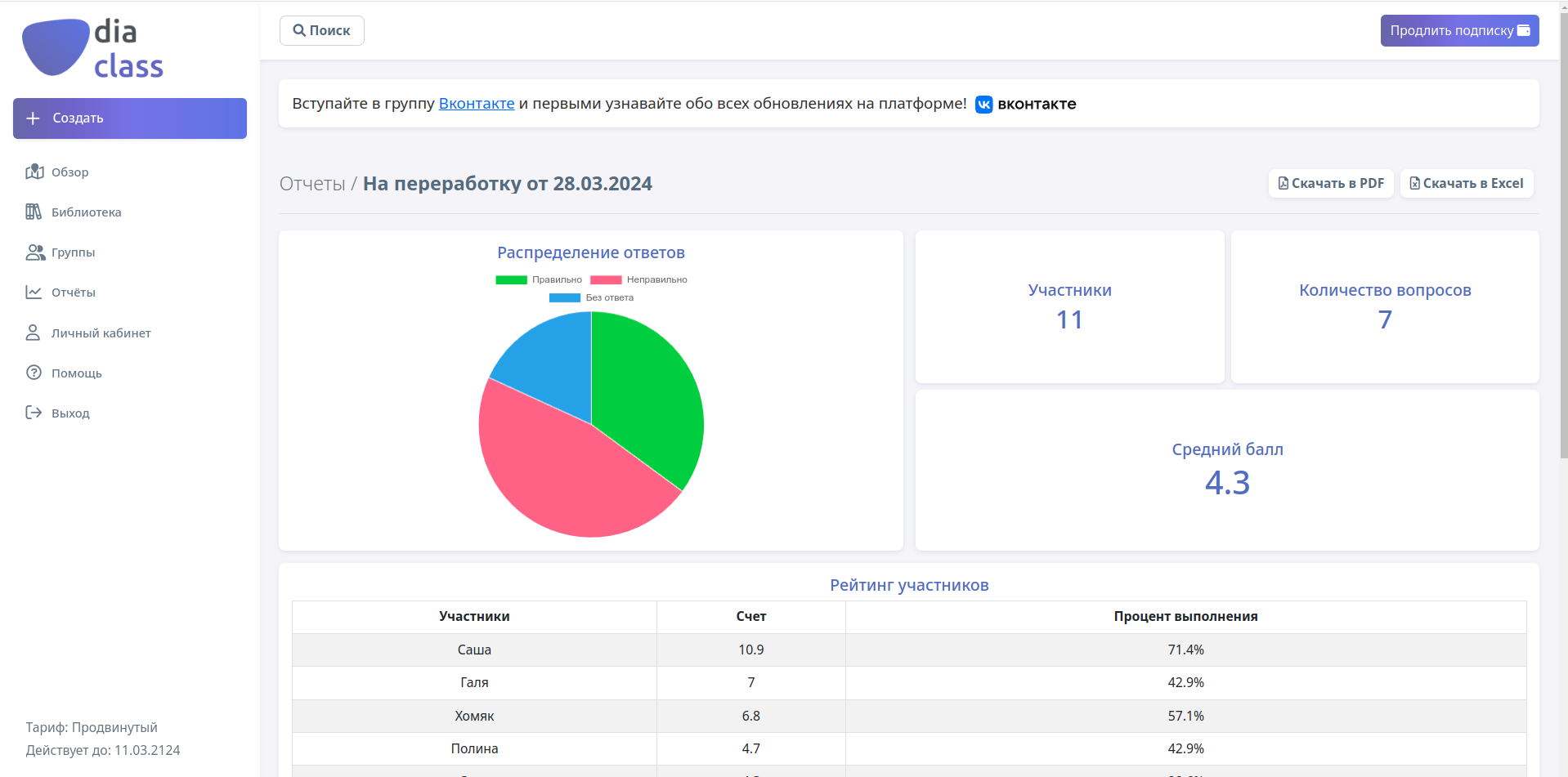Click the Процент выполнения column header
Image resolution: width=1568 pixels, height=777 pixels.
coord(1185,617)
